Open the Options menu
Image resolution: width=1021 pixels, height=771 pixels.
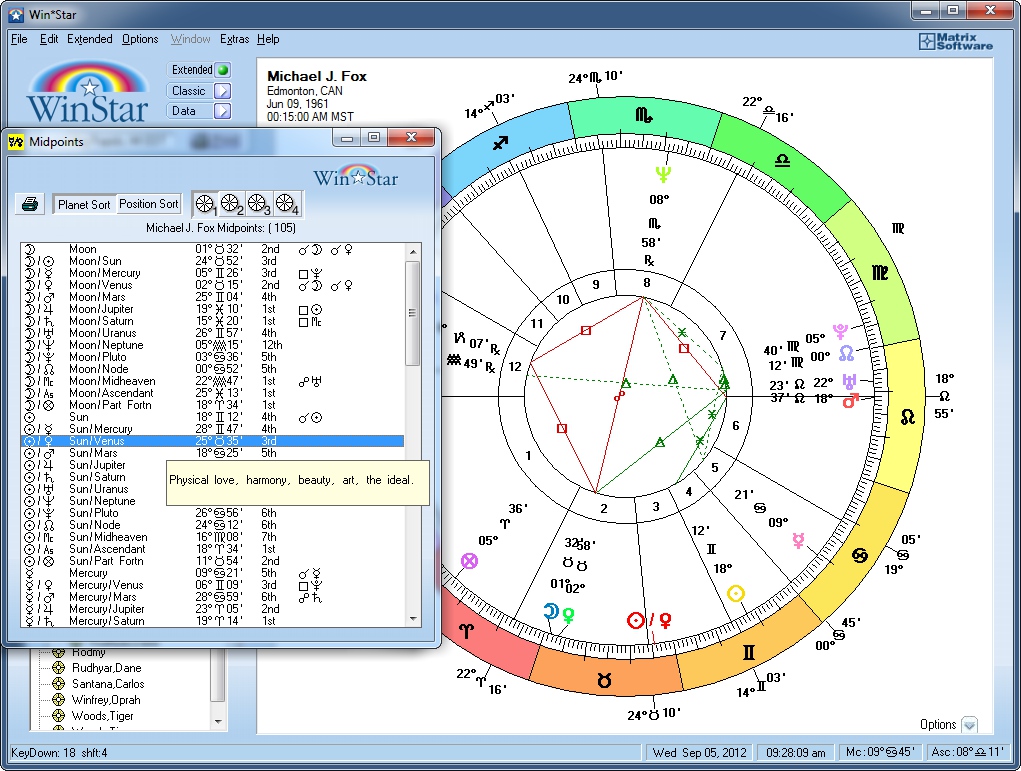point(140,39)
